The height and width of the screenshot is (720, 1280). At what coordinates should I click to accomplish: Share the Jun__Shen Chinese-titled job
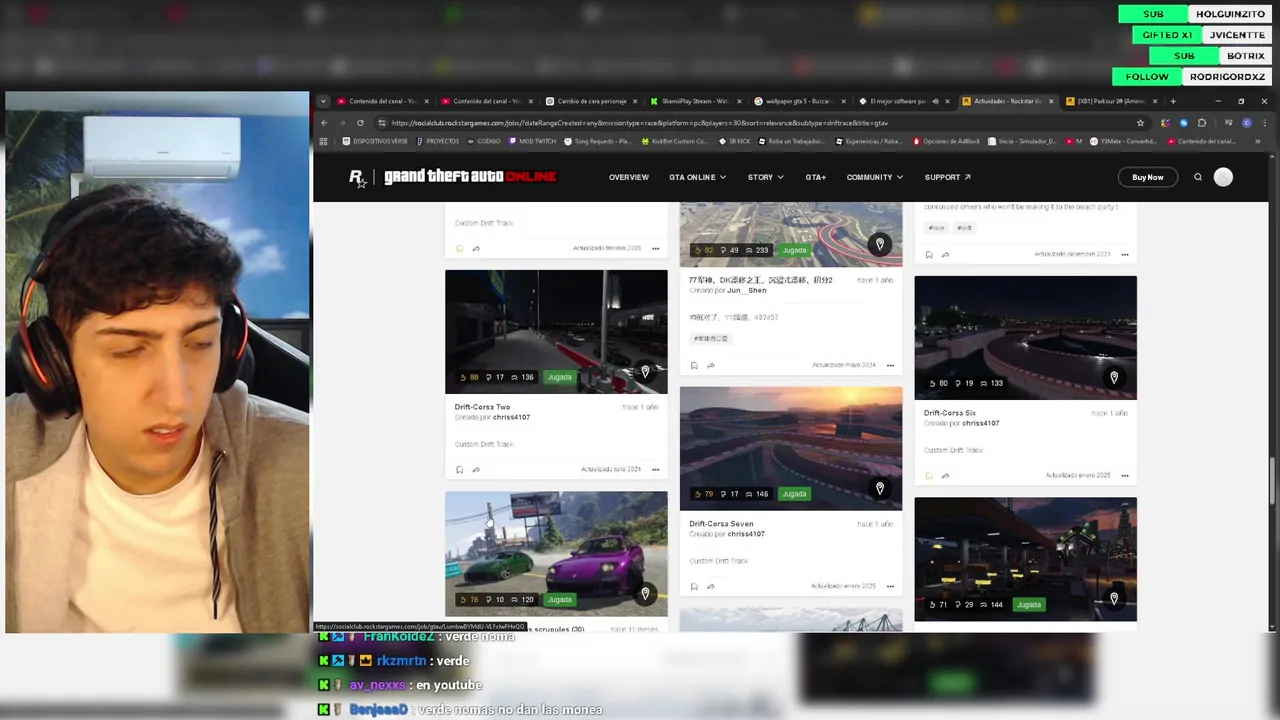[711, 365]
